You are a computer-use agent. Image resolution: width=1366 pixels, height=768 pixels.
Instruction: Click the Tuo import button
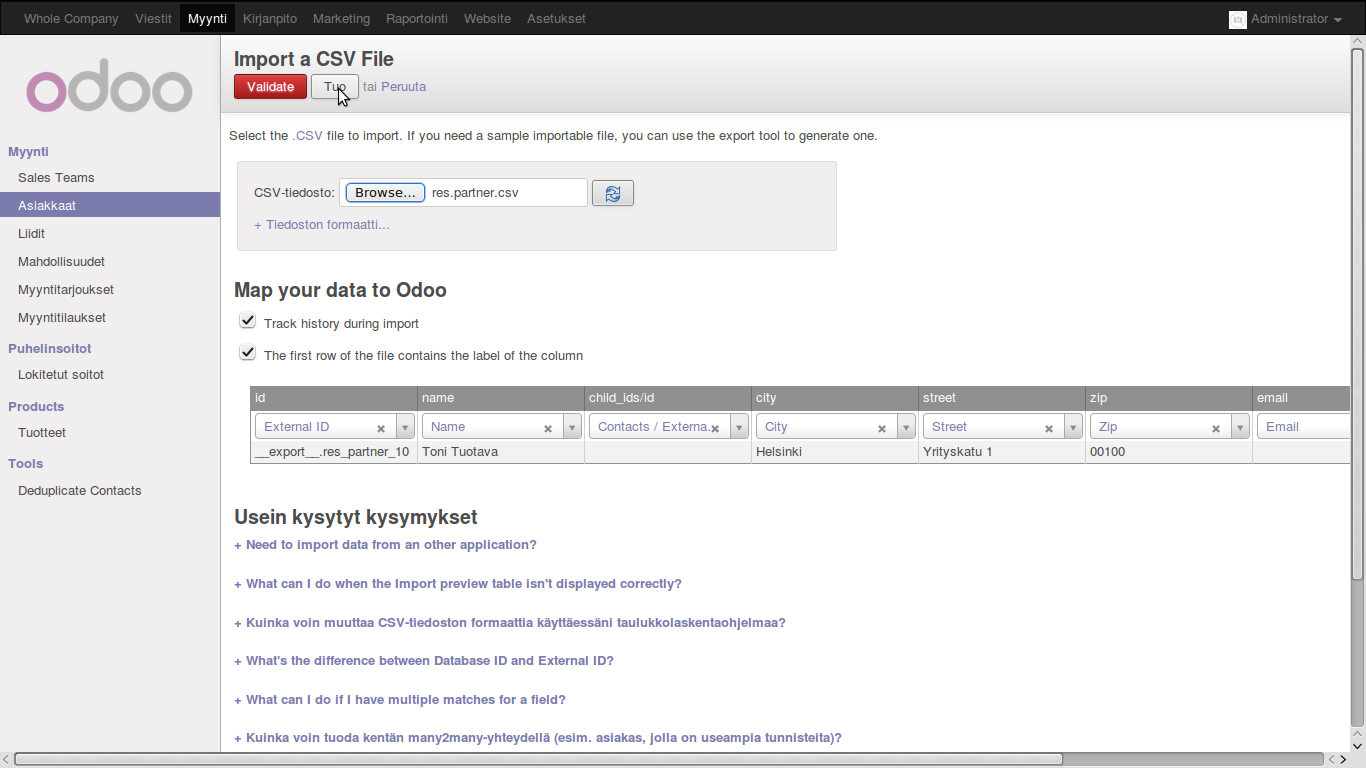click(334, 87)
